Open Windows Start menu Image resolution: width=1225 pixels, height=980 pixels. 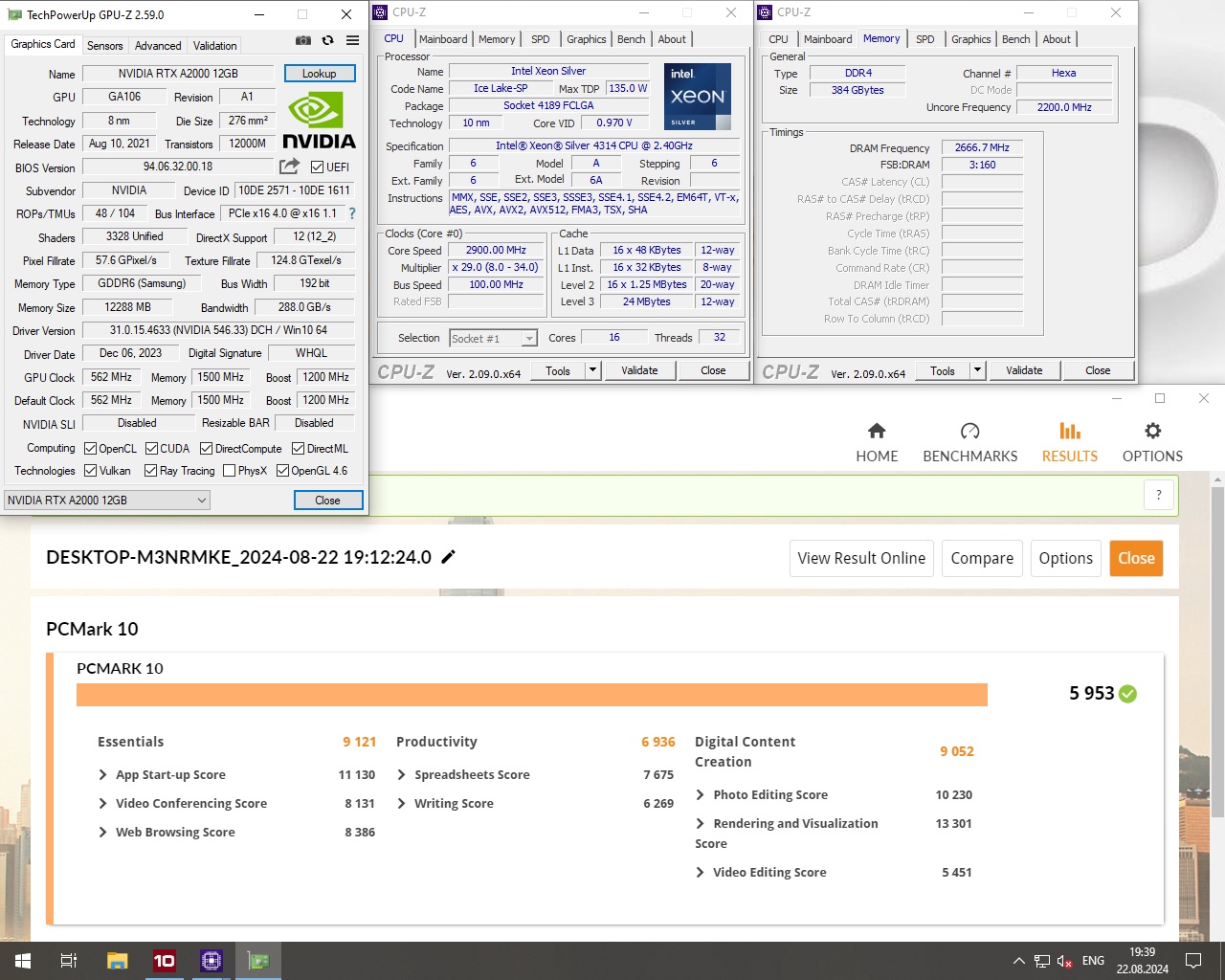23,961
